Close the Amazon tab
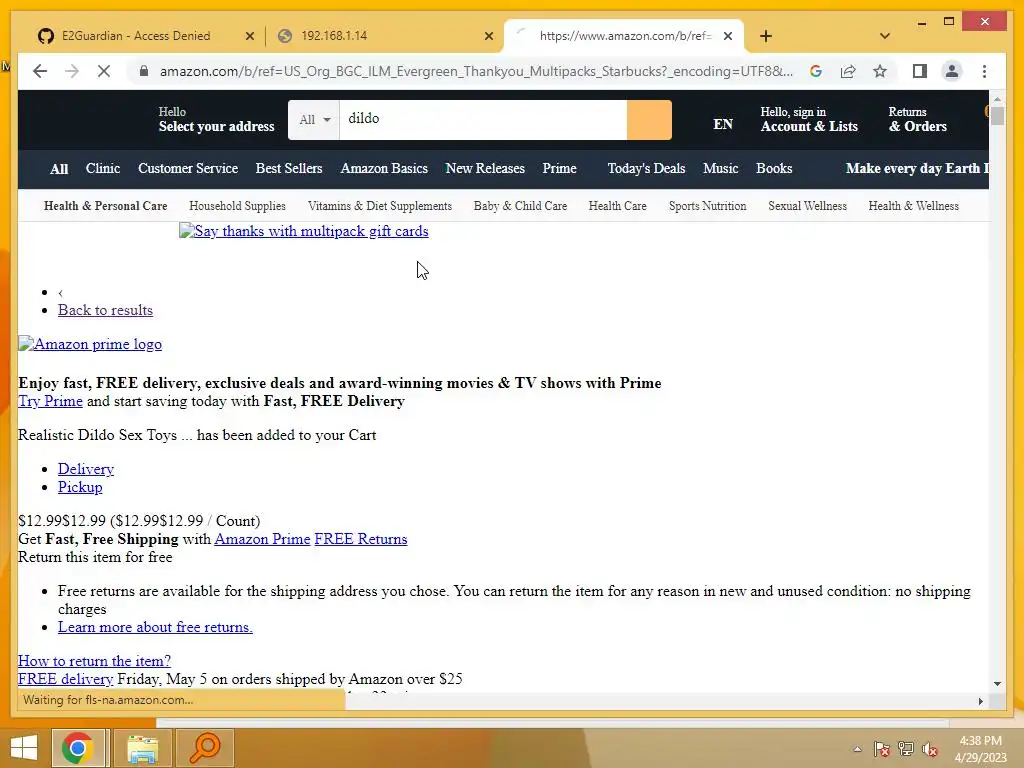Viewport: 1024px width, 768px height. 728,36
